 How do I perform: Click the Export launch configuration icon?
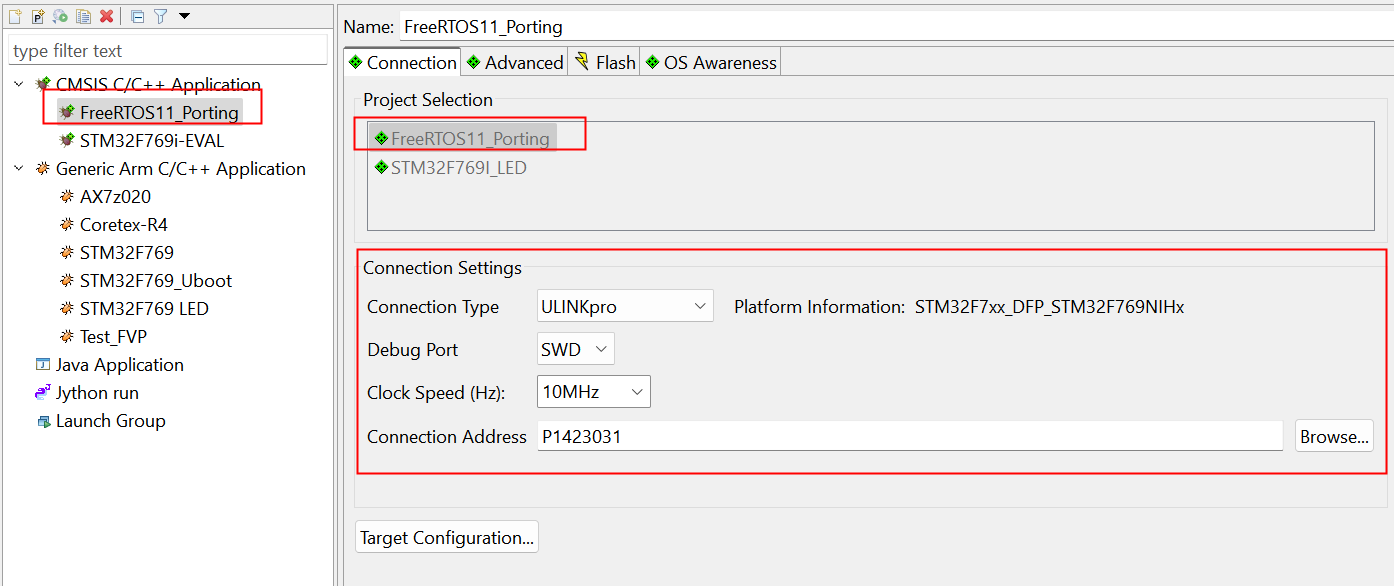click(61, 16)
